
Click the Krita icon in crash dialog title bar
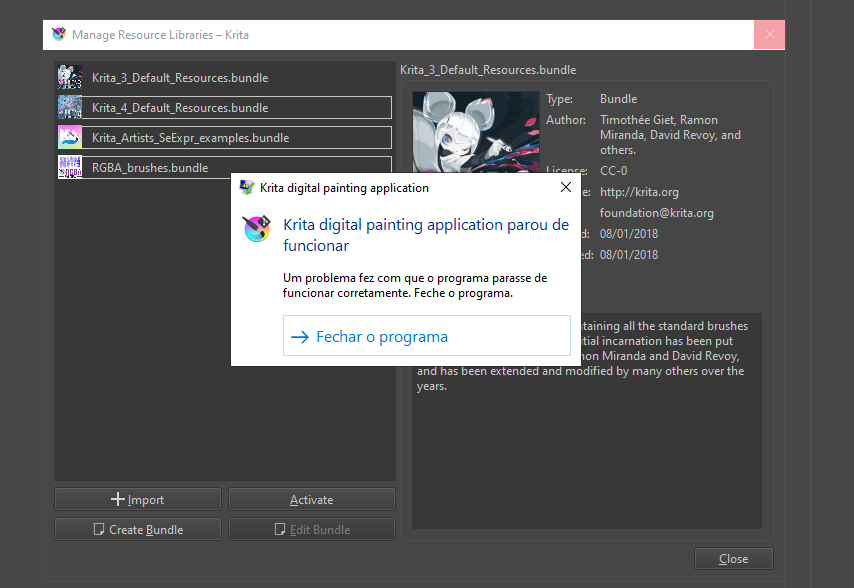click(247, 188)
